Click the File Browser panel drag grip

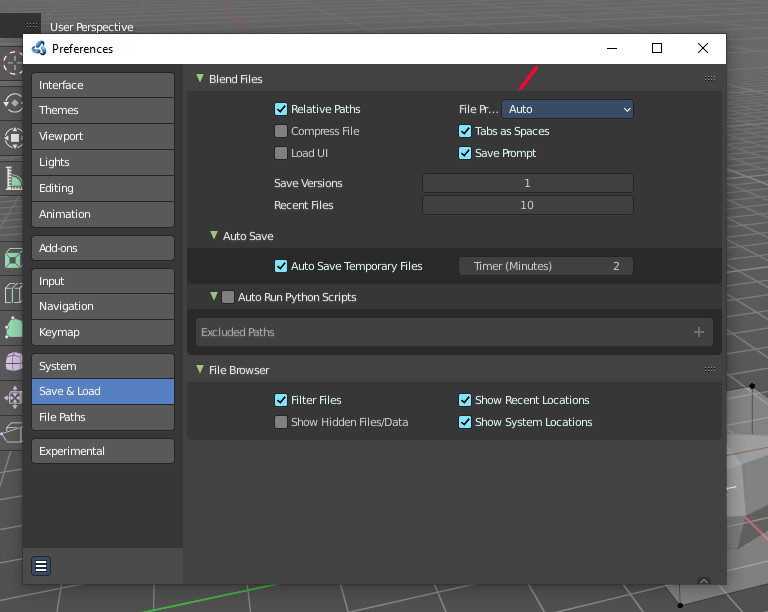[x=710, y=370]
